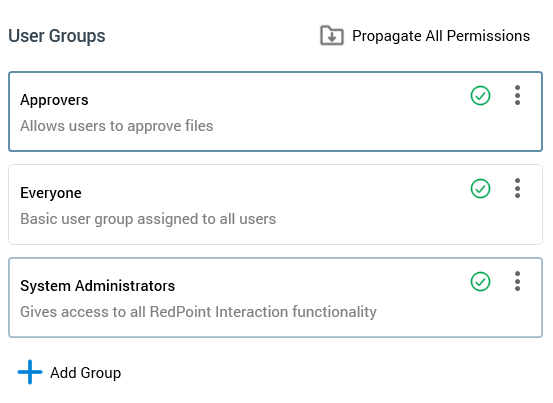This screenshot has width=553, height=403.
Task: Open the Everyone group three-dot menu
Action: click(517, 188)
